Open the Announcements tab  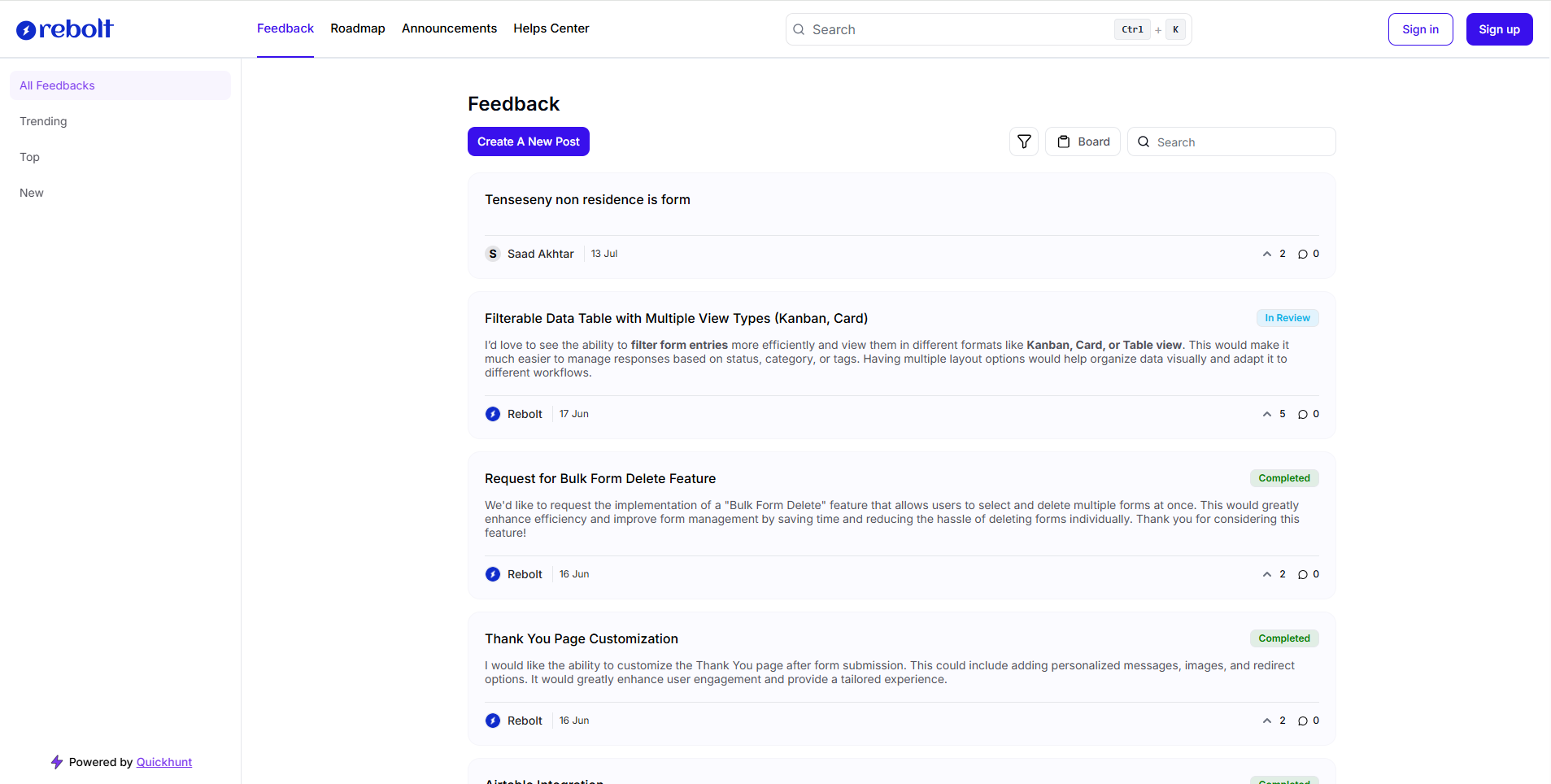(449, 28)
